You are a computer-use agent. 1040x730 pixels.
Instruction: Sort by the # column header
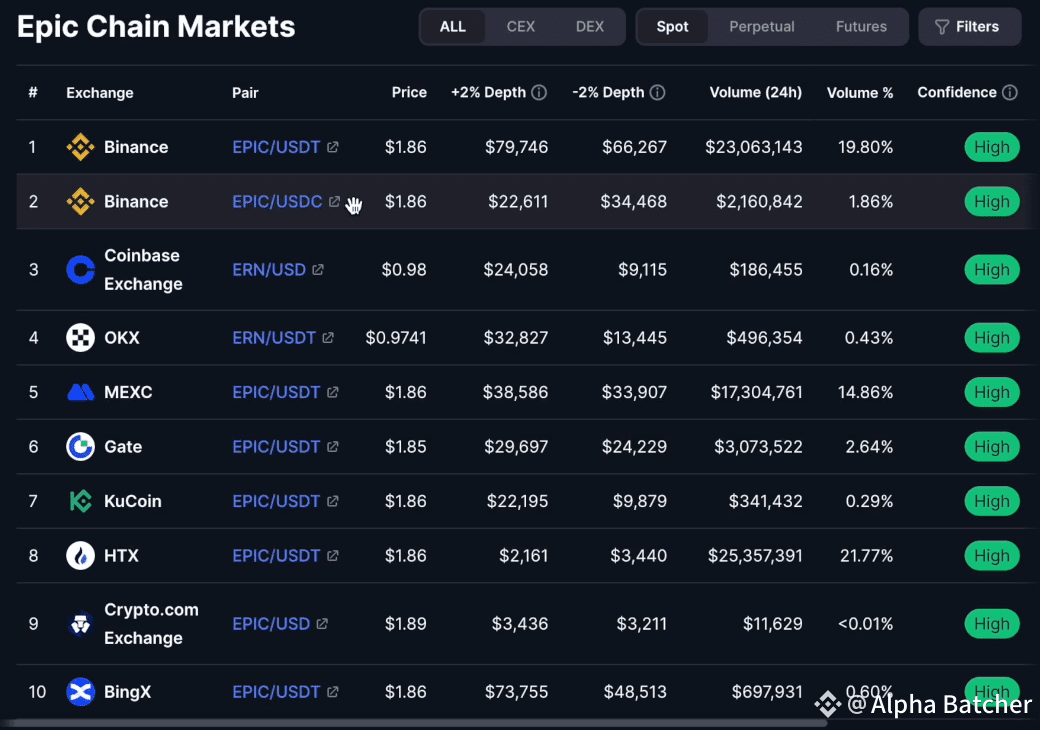tap(33, 93)
